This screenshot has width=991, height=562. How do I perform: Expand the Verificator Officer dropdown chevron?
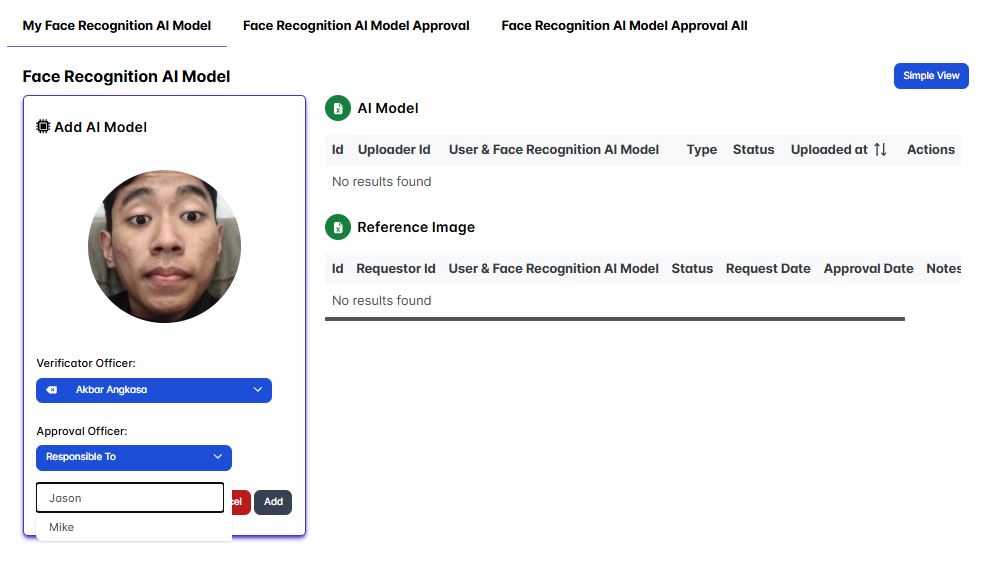coord(257,390)
